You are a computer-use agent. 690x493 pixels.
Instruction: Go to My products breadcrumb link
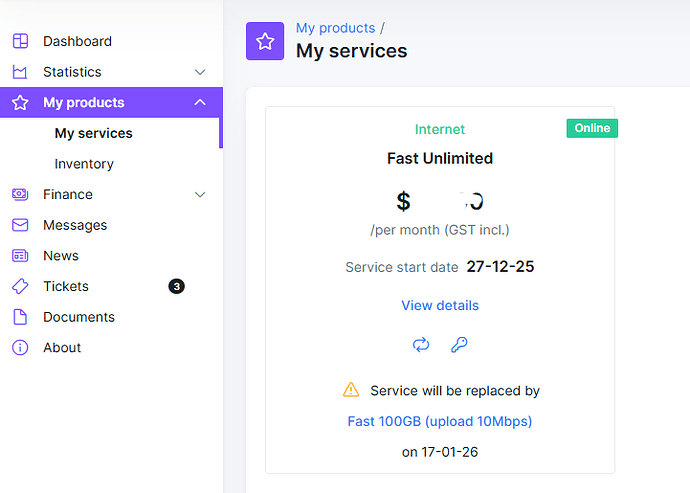(x=335, y=28)
